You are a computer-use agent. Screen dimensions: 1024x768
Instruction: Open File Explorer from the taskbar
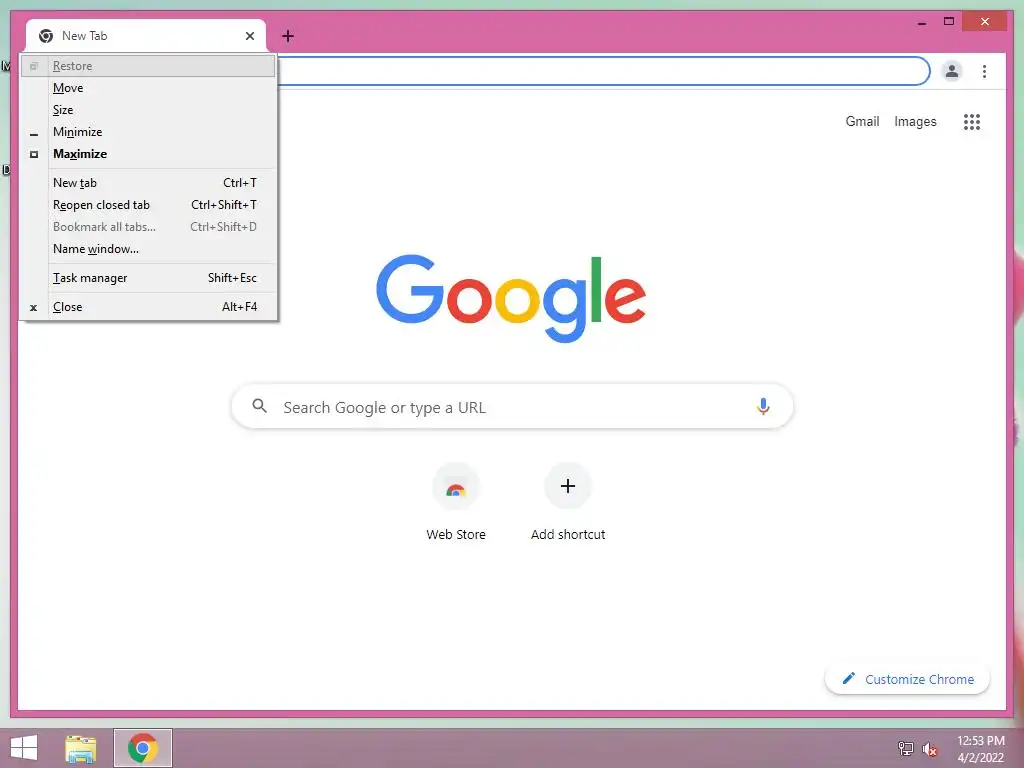pos(80,748)
